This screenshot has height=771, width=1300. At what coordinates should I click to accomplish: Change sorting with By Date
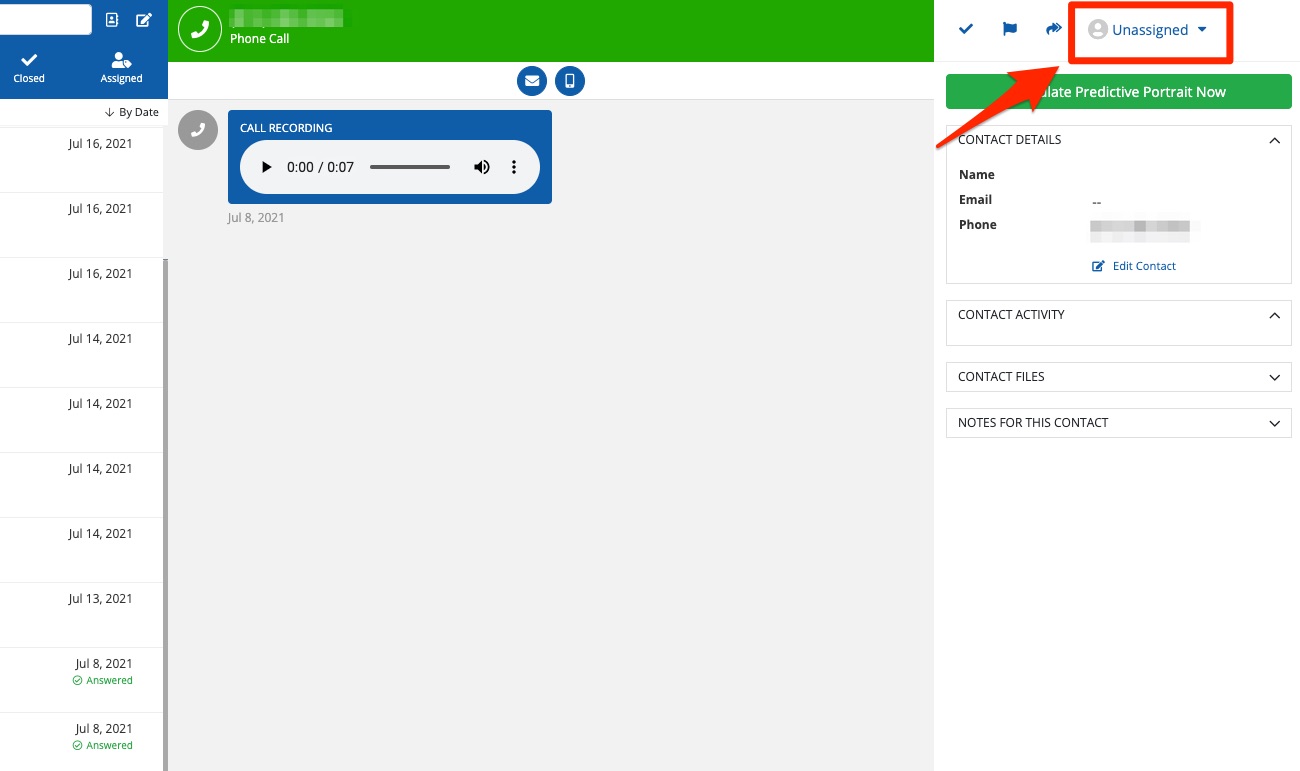tap(131, 112)
